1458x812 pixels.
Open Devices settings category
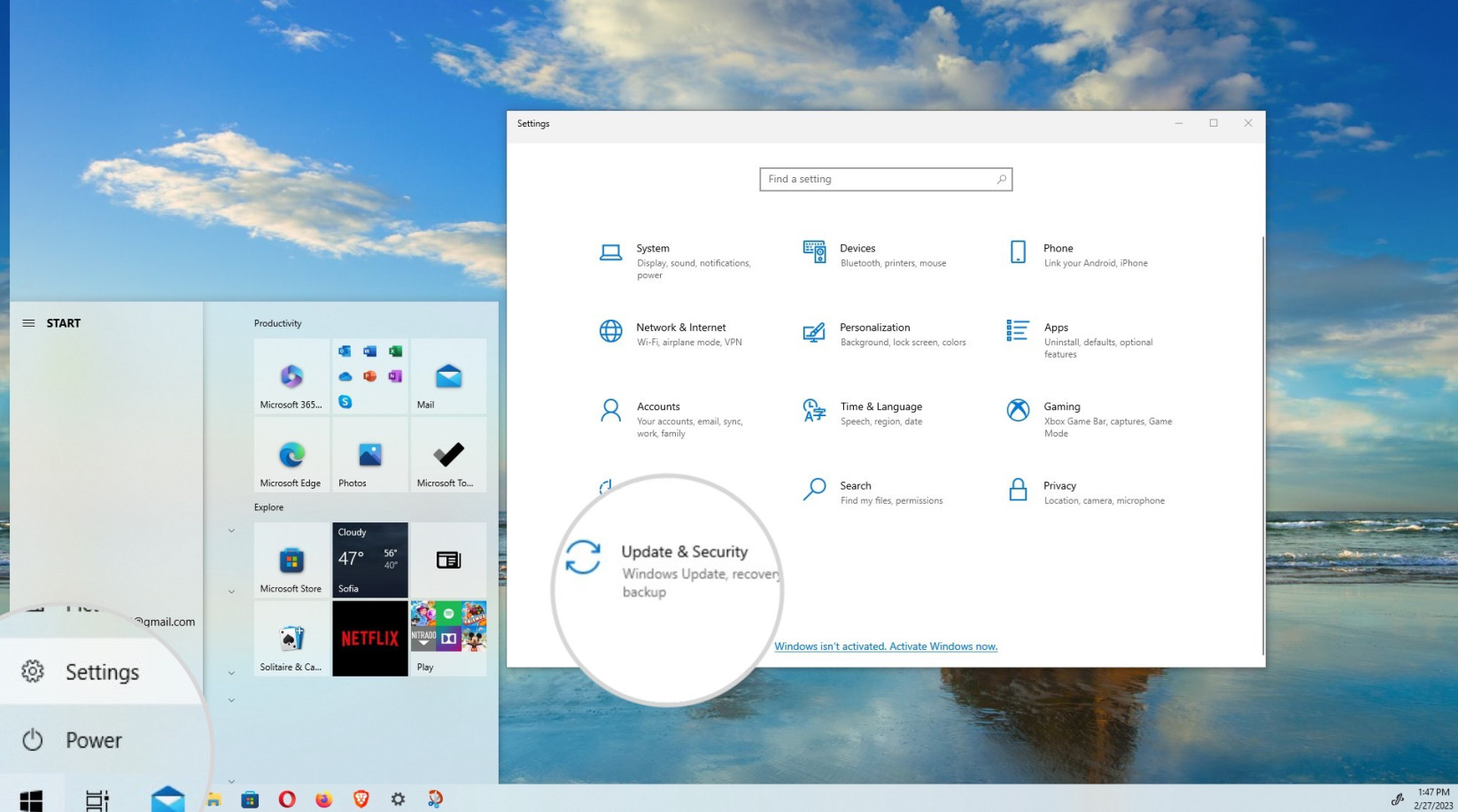pos(875,255)
